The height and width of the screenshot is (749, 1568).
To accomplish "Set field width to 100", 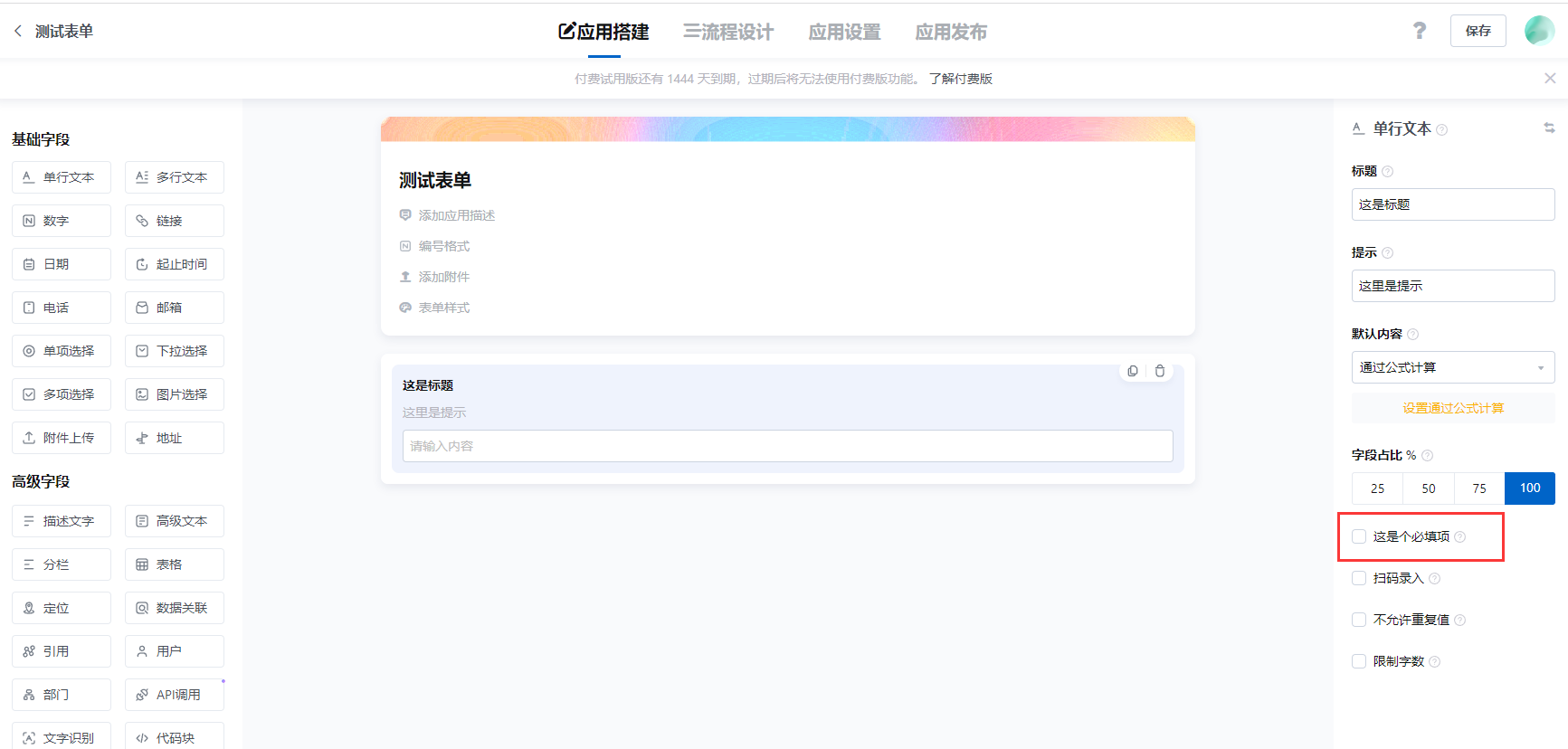I will pyautogui.click(x=1530, y=488).
